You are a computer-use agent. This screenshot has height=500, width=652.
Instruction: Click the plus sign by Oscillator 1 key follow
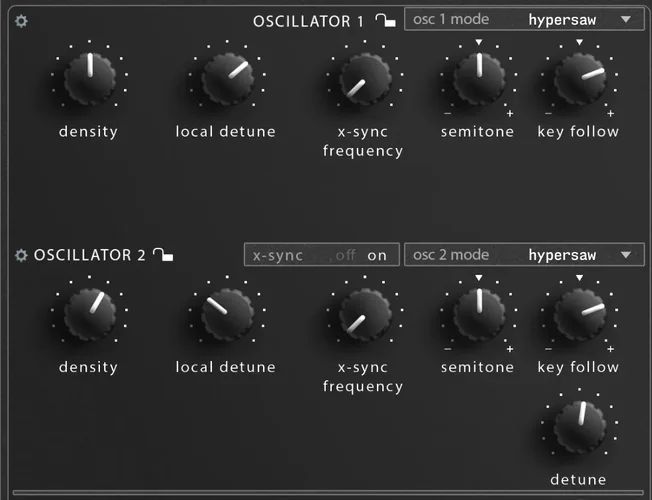click(x=610, y=114)
